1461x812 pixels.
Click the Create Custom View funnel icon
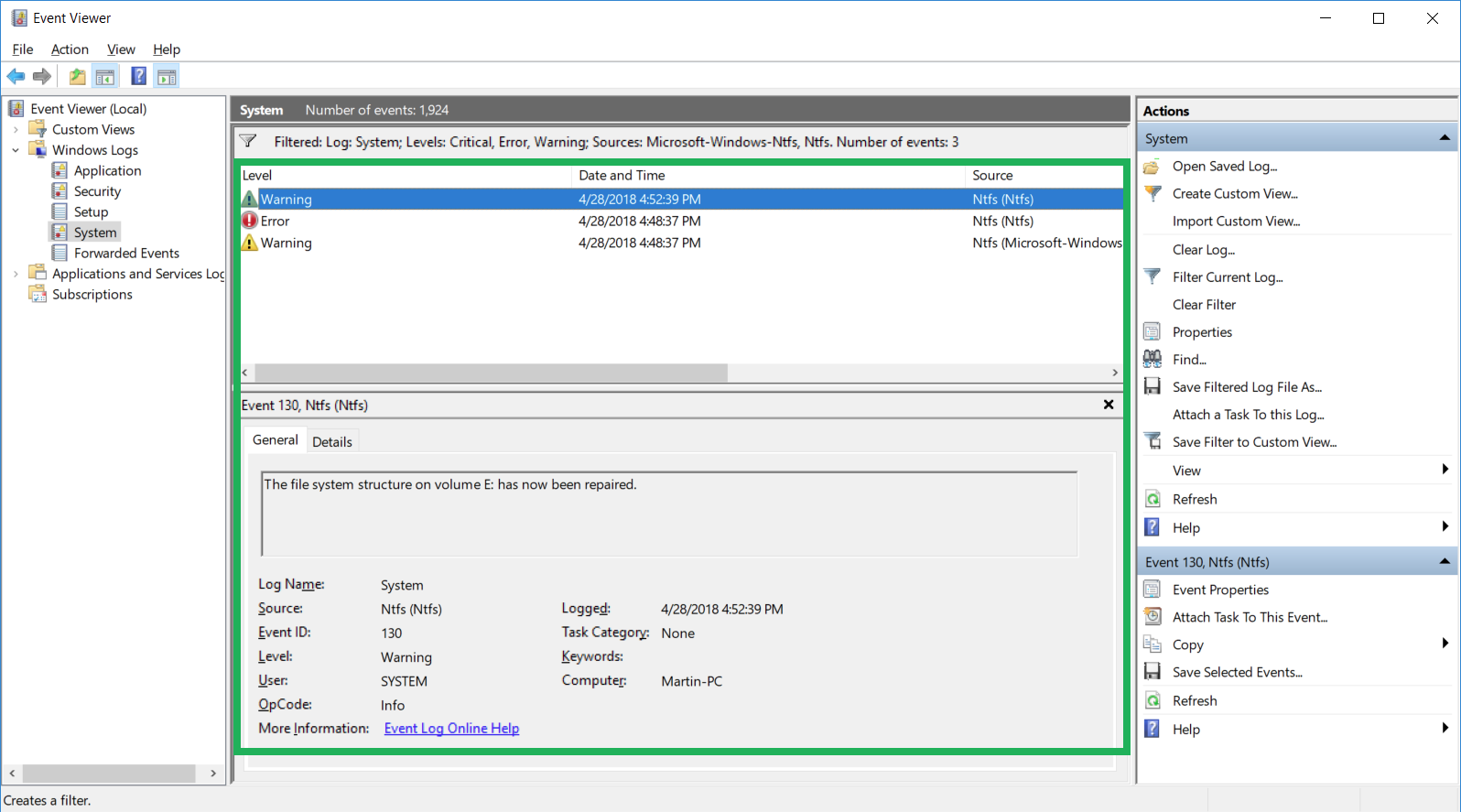1153,194
